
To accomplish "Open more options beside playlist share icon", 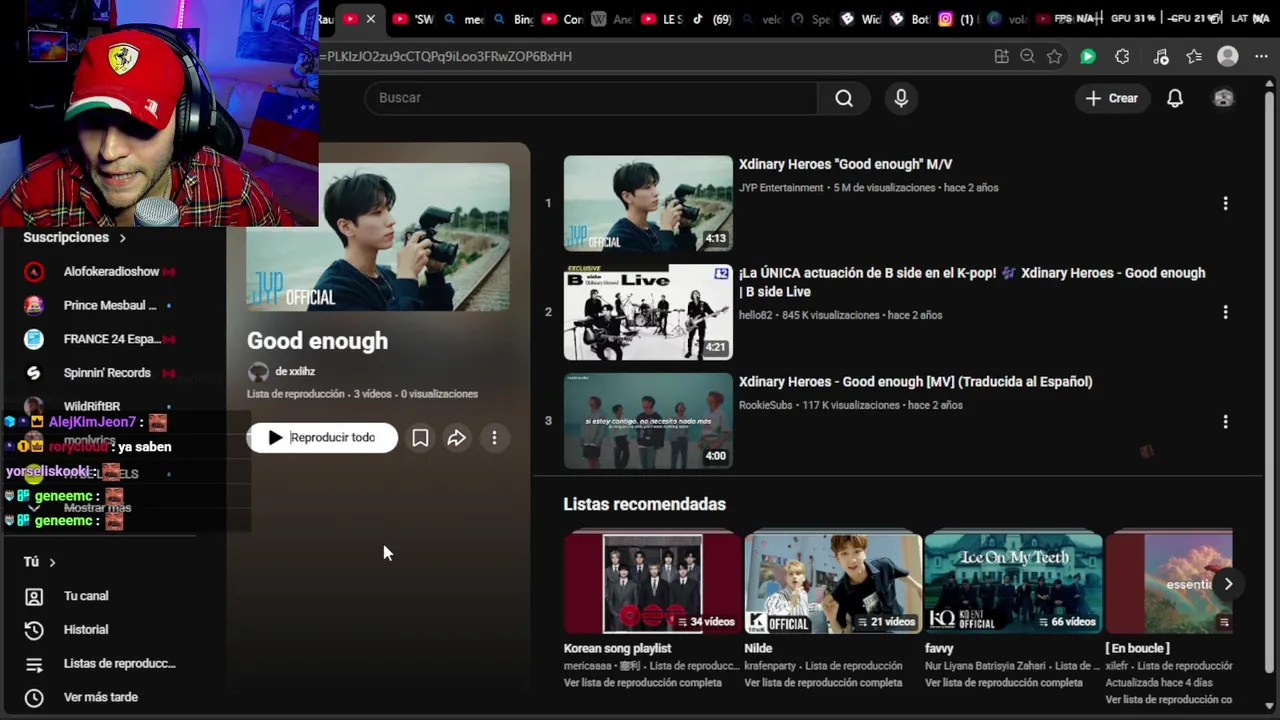I will coord(494,438).
